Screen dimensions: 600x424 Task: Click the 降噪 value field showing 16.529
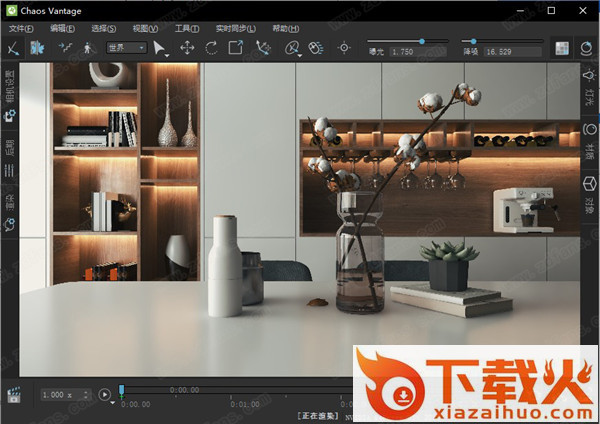(x=513, y=52)
